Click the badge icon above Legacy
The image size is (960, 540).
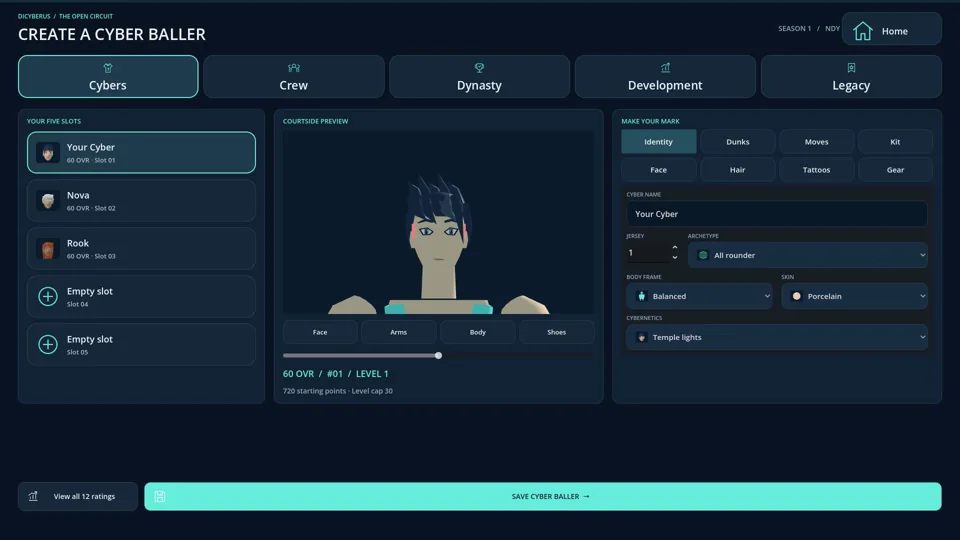851,67
